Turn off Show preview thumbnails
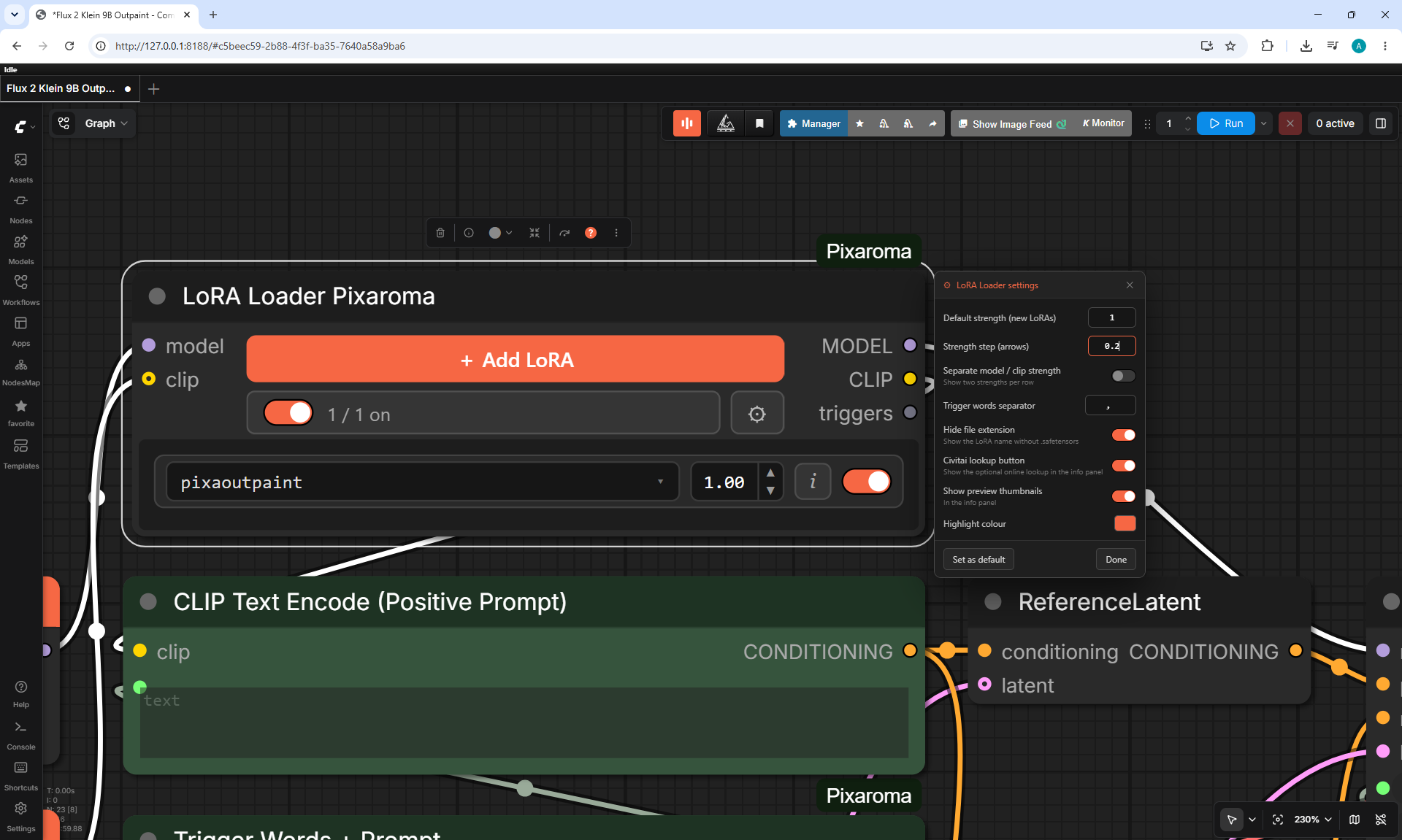Screen dimensions: 1402x840 click(x=1123, y=496)
